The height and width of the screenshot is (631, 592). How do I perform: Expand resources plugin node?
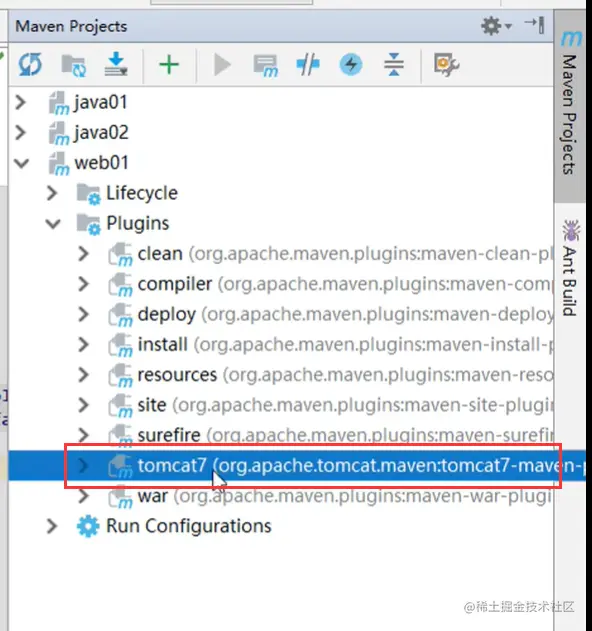click(x=83, y=375)
